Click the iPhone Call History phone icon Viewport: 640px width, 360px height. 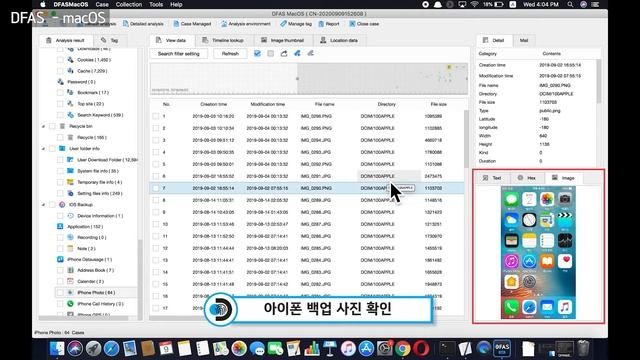coord(71,304)
